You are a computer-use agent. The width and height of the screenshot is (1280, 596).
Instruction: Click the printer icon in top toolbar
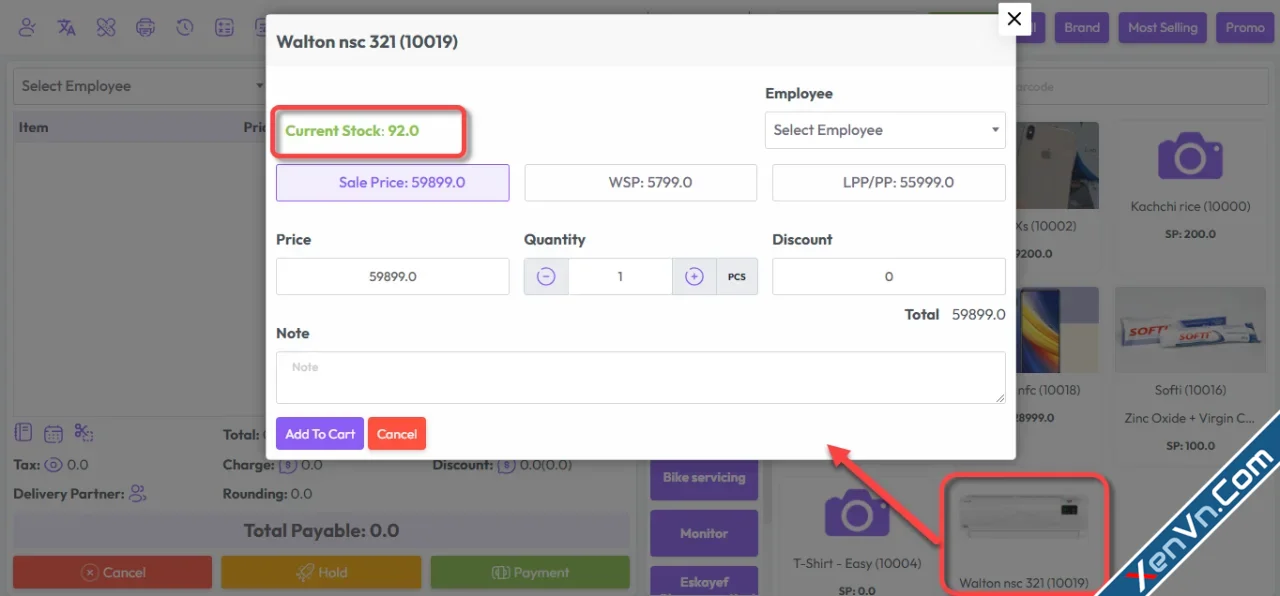coord(145,28)
